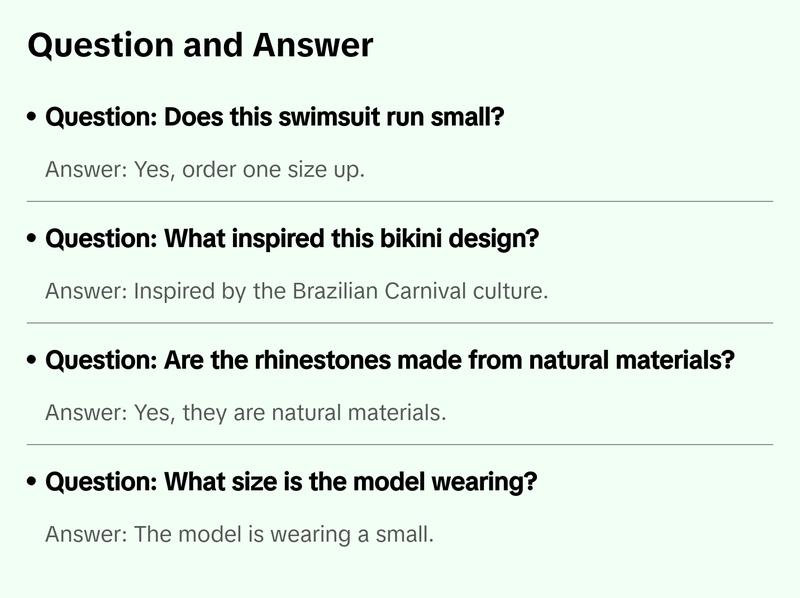
Task: Click the bullet beside the bikini design question
Action: coord(33,240)
